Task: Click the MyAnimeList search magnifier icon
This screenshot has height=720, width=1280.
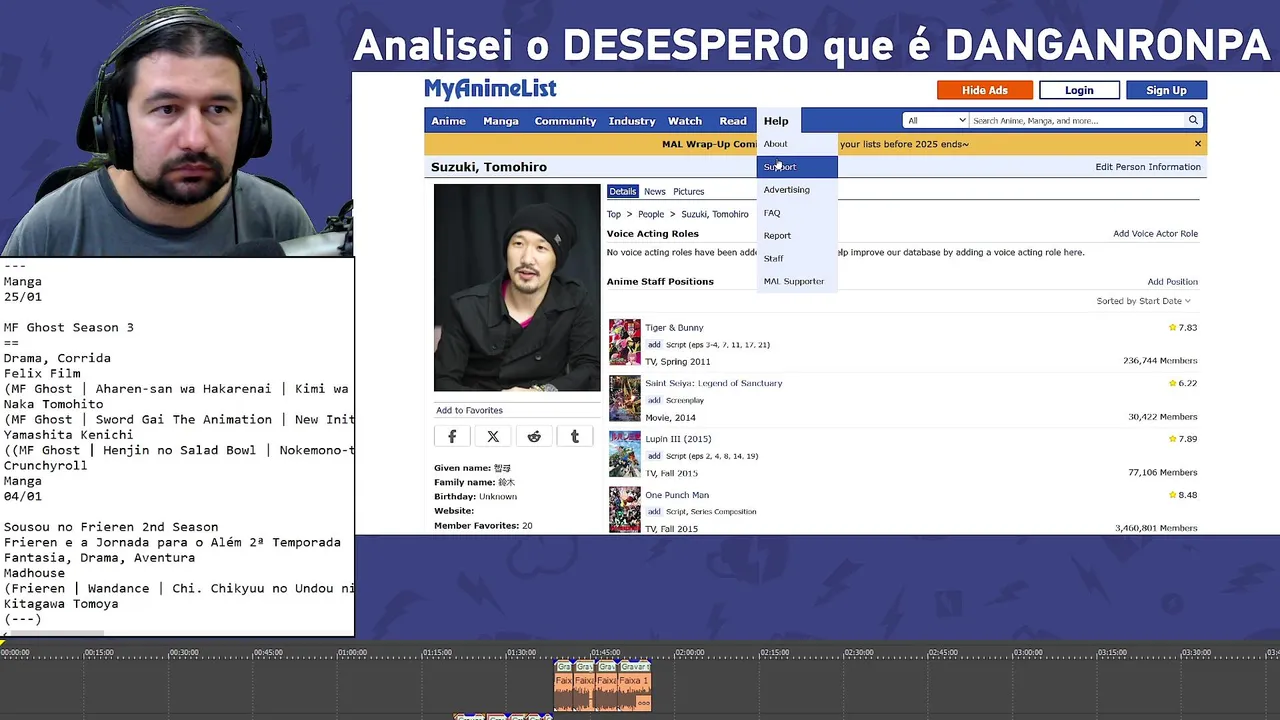Action: 1193,121
